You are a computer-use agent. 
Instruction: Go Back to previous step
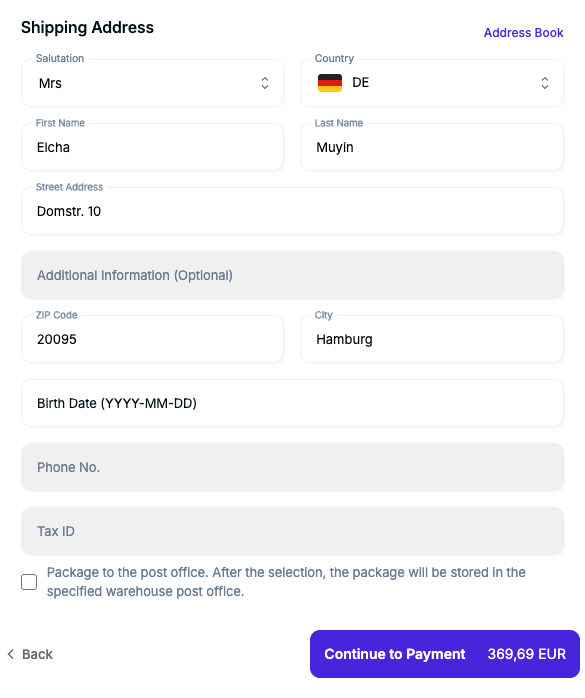tap(30, 654)
